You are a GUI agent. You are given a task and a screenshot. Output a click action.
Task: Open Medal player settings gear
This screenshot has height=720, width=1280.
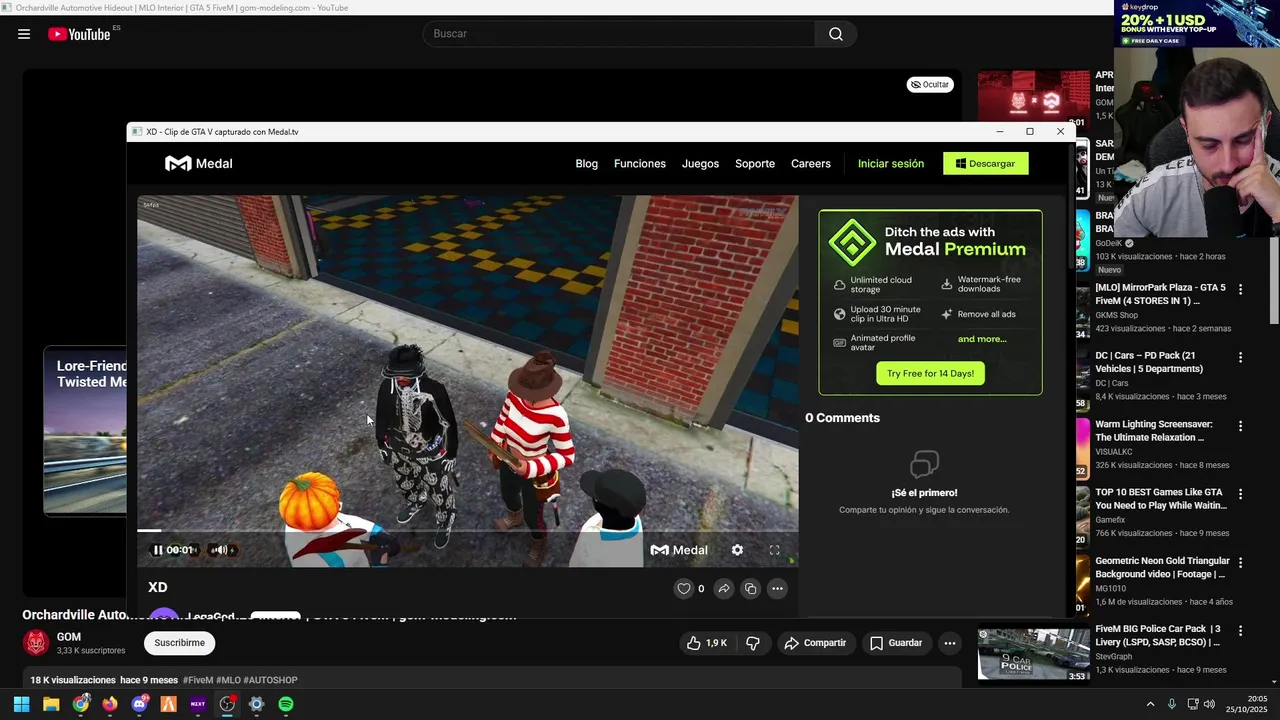click(737, 550)
